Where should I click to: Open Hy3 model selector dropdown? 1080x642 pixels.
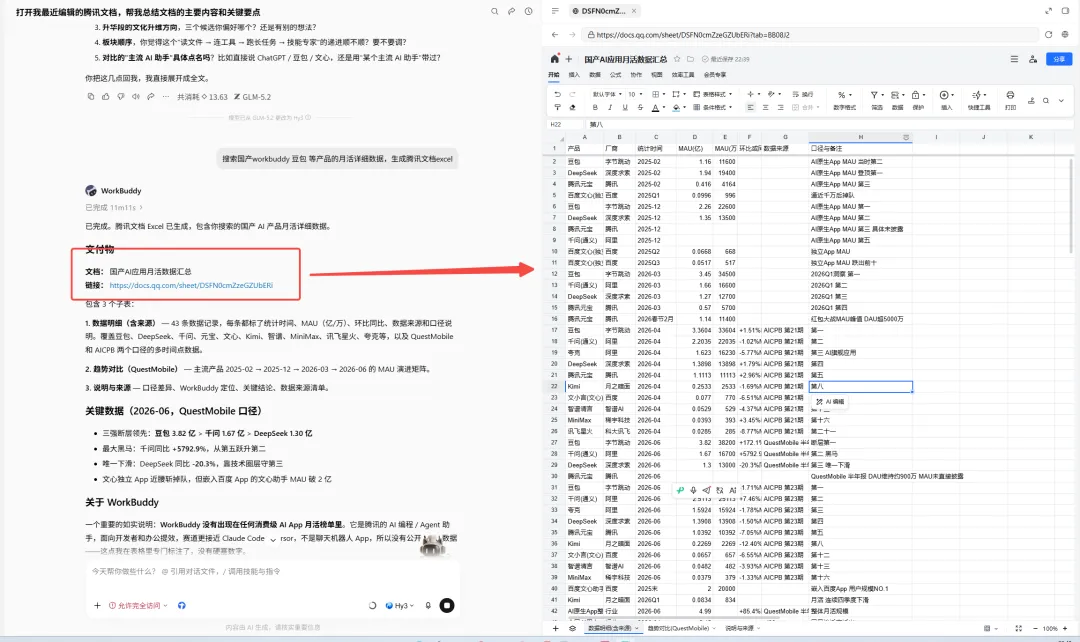pyautogui.click(x=400, y=605)
